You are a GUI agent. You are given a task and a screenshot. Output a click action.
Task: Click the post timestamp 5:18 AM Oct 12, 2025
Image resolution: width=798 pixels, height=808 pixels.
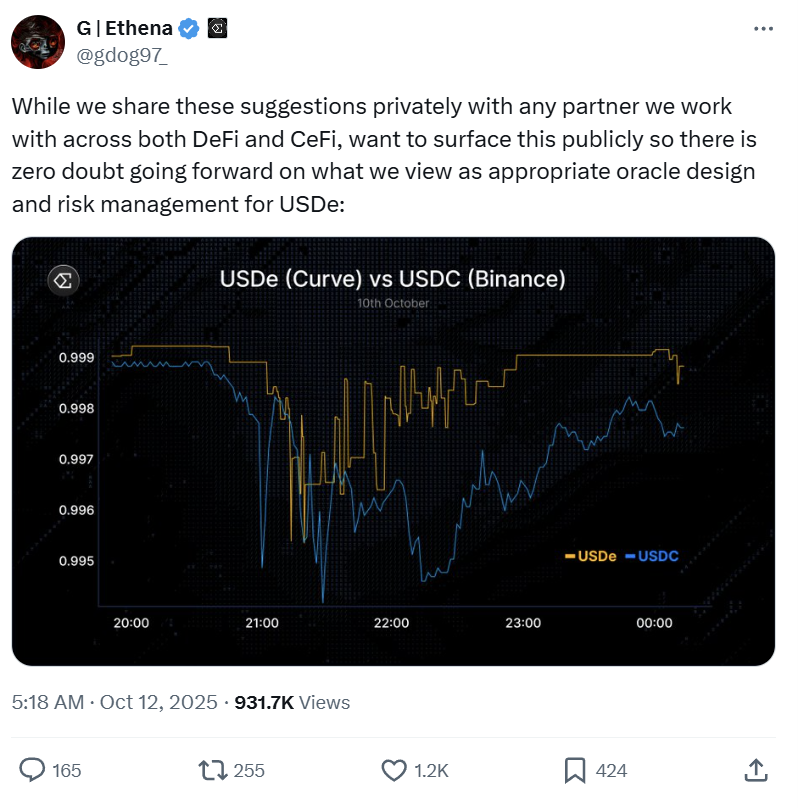(115, 702)
